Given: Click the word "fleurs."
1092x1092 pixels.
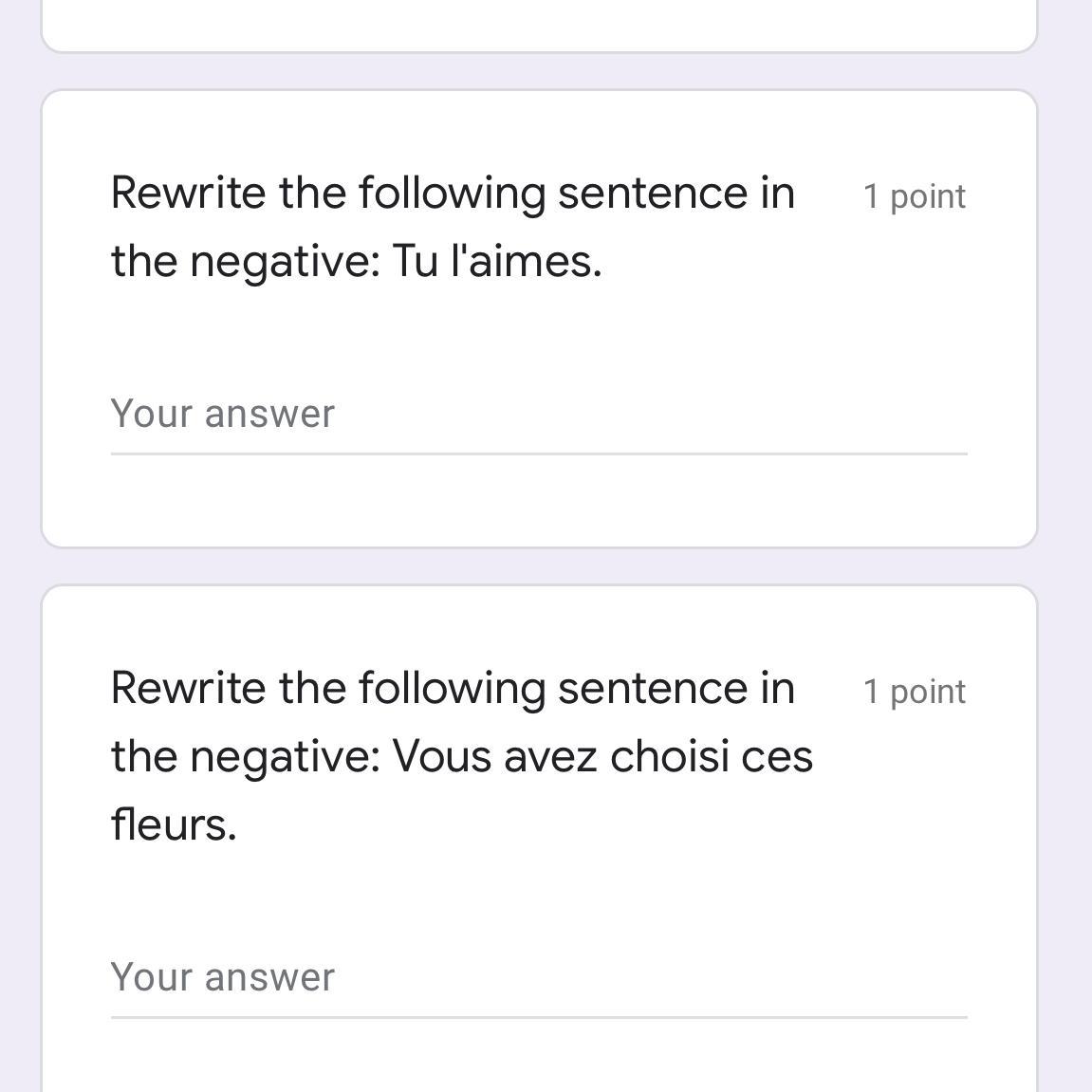Looking at the screenshot, I should click(x=174, y=824).
